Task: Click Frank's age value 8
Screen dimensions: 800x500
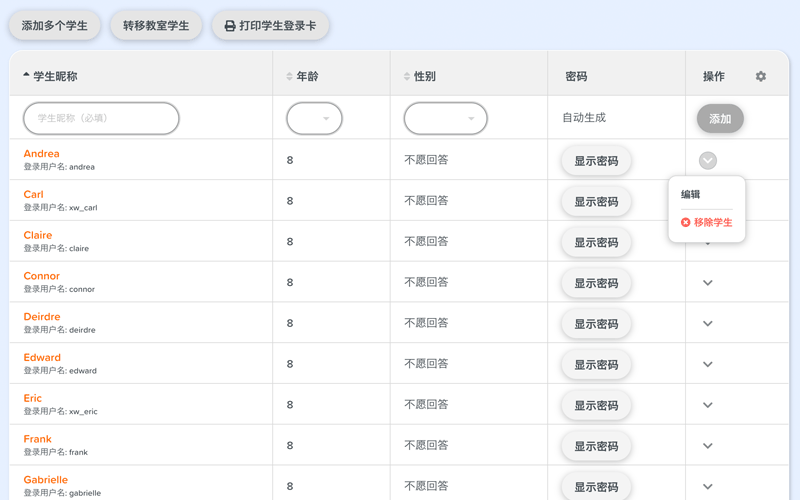Action: click(290, 446)
